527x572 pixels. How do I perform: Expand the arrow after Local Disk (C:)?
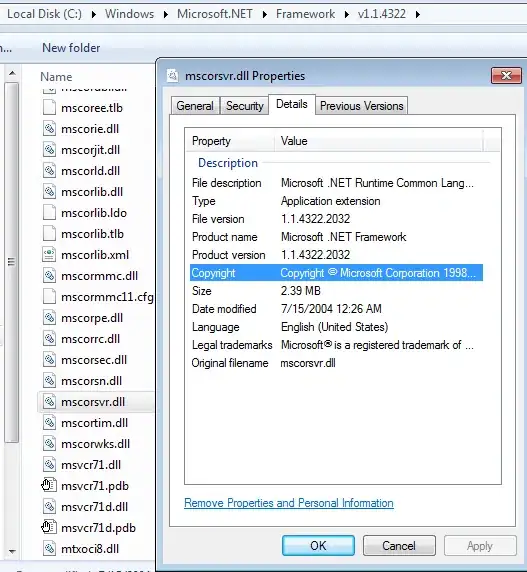click(94, 15)
